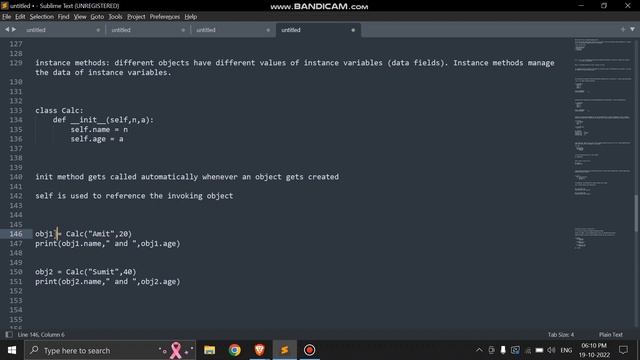640x360 pixels.
Task: Open the View menu
Action: [x=80, y=17]
